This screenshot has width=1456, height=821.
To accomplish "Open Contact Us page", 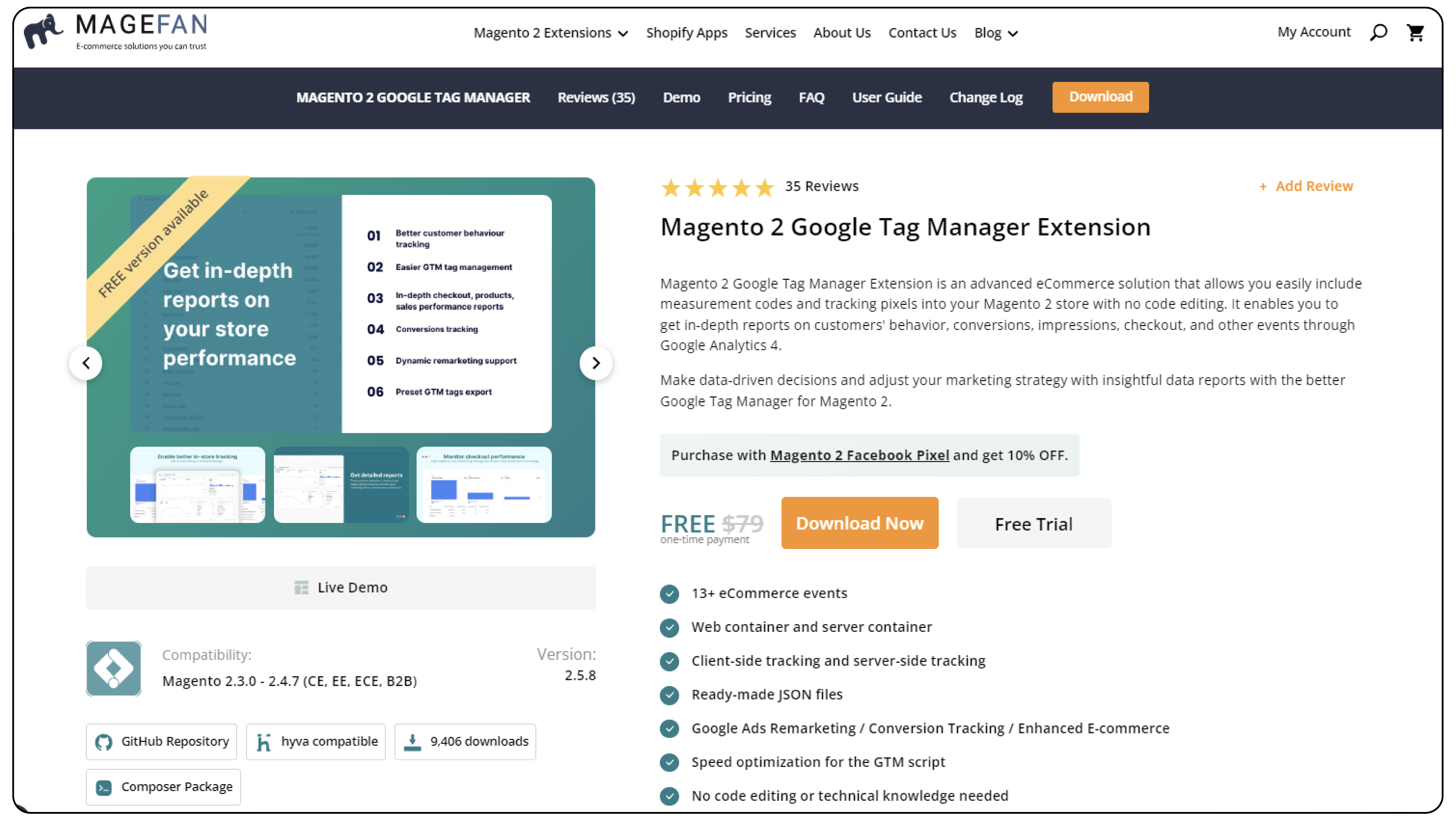I will [922, 33].
